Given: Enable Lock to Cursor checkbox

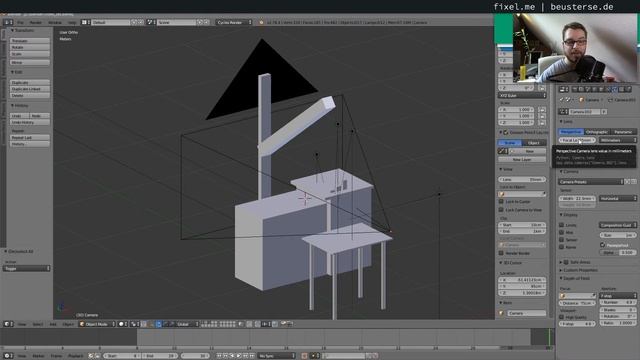Looking at the screenshot, I should tap(501, 202).
